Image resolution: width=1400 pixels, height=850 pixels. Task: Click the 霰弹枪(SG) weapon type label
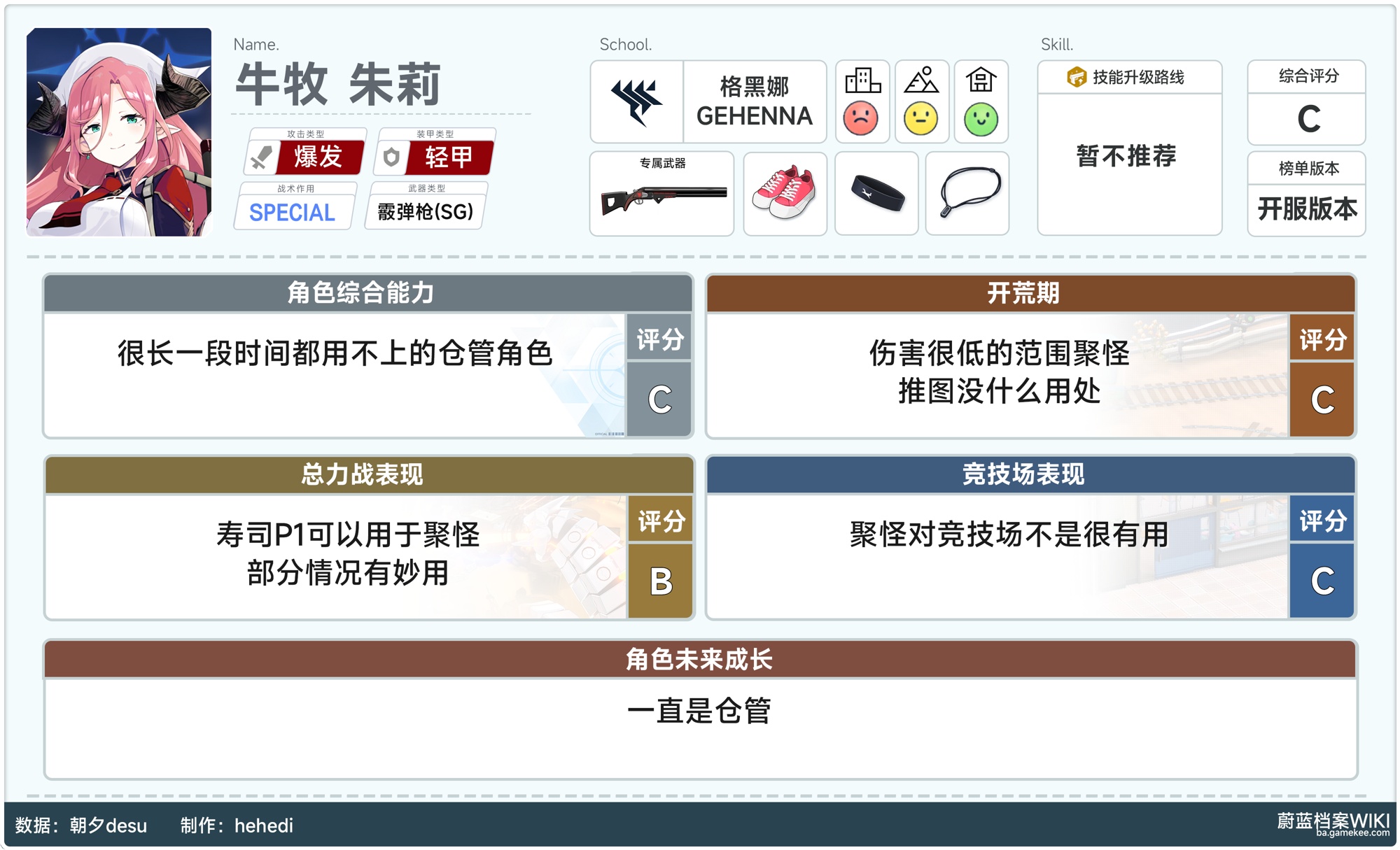click(x=425, y=211)
